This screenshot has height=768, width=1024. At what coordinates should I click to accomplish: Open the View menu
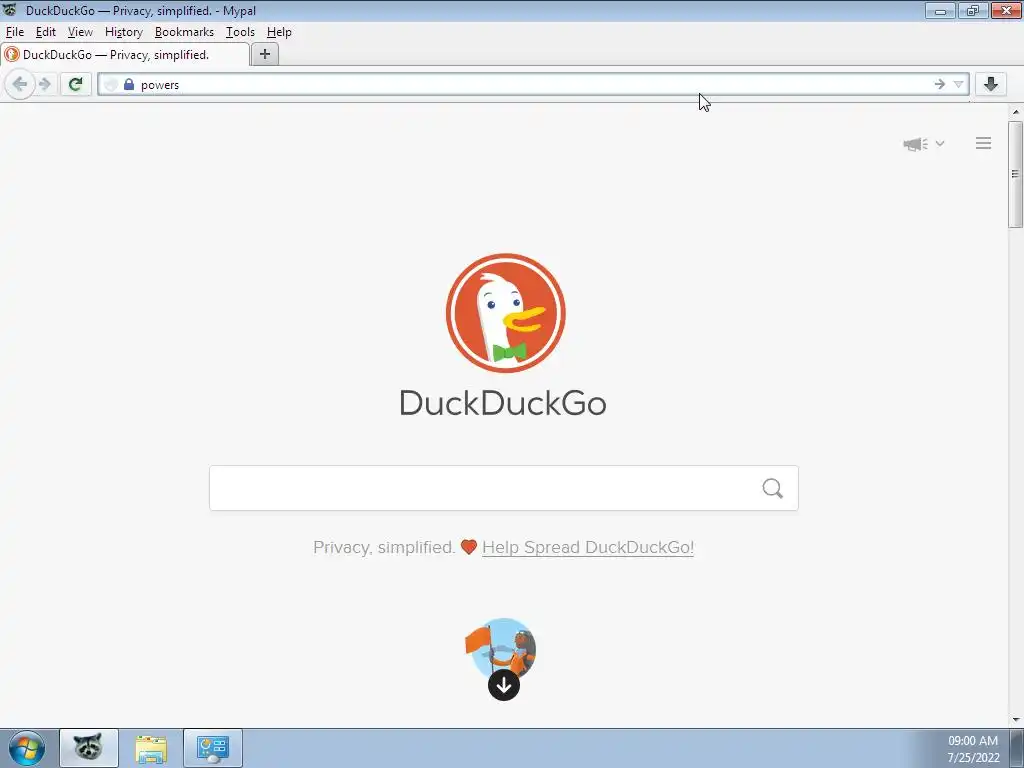tap(80, 32)
